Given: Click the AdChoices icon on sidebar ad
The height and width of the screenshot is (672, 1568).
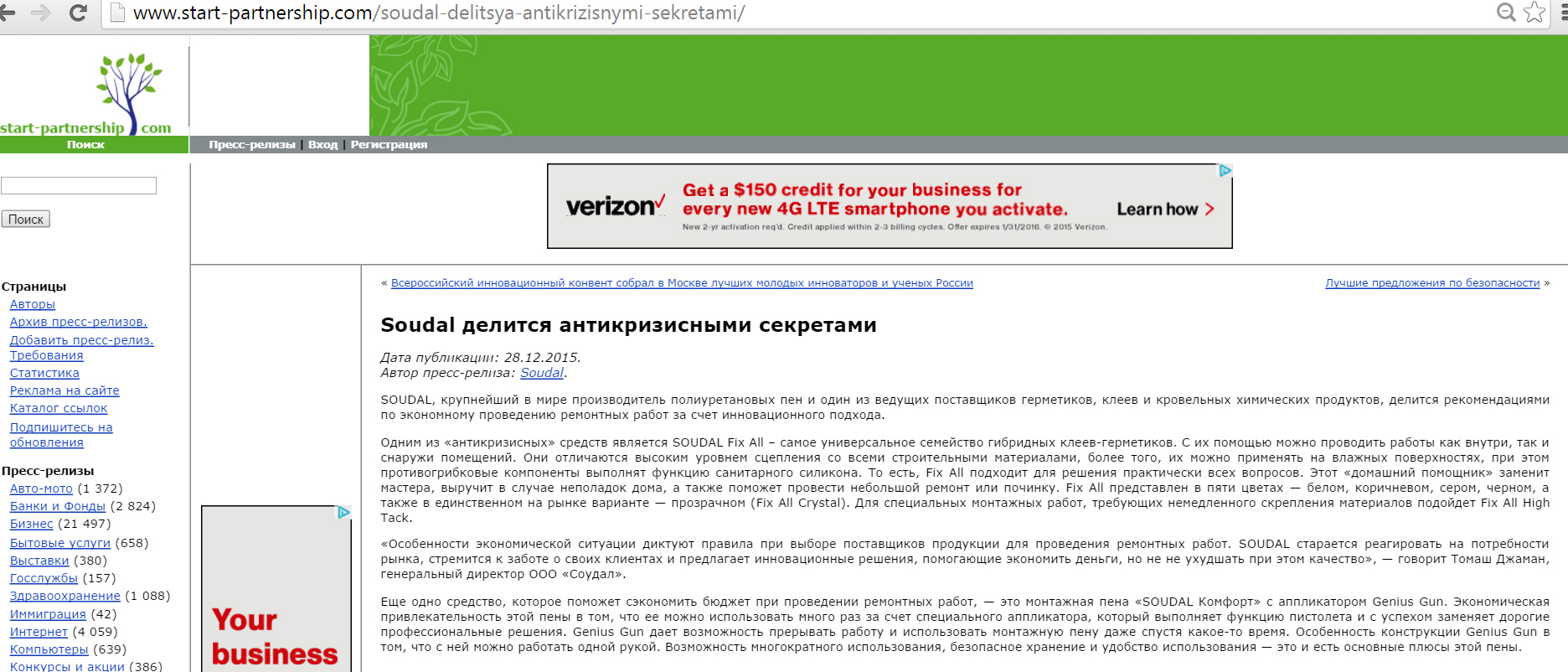Looking at the screenshot, I should click(x=343, y=513).
